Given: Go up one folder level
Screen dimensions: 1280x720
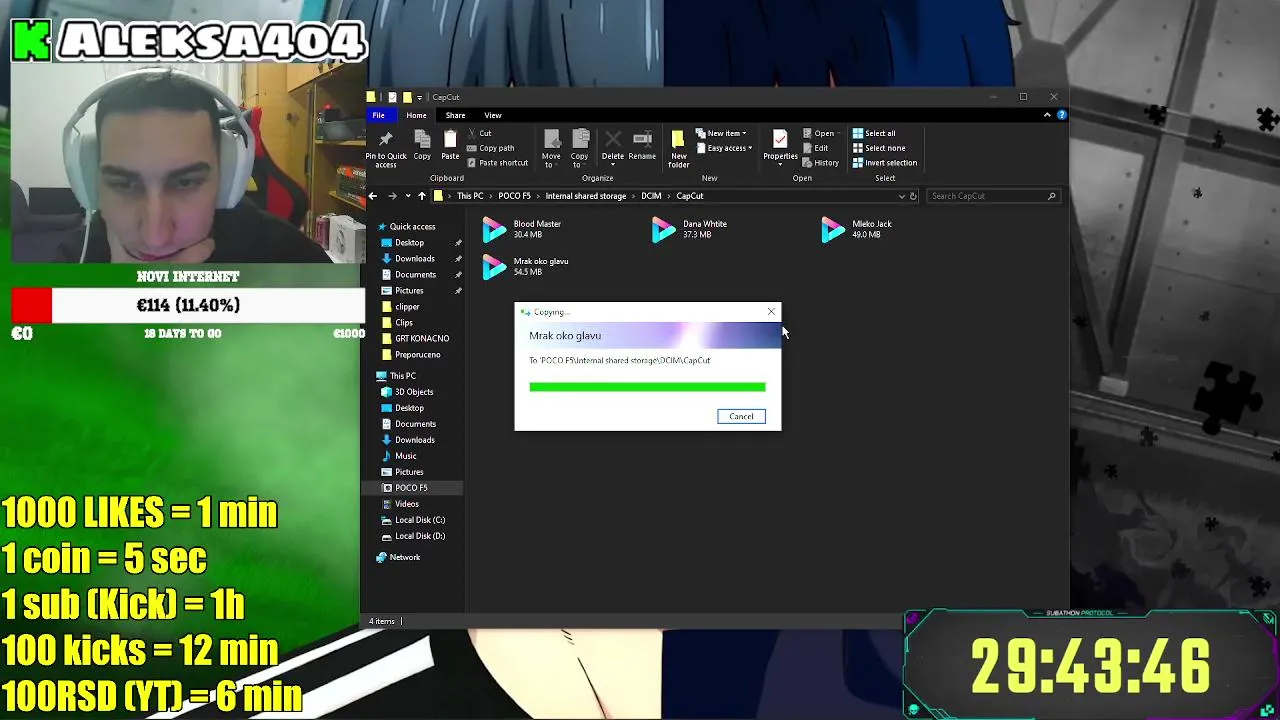Looking at the screenshot, I should coord(422,196).
